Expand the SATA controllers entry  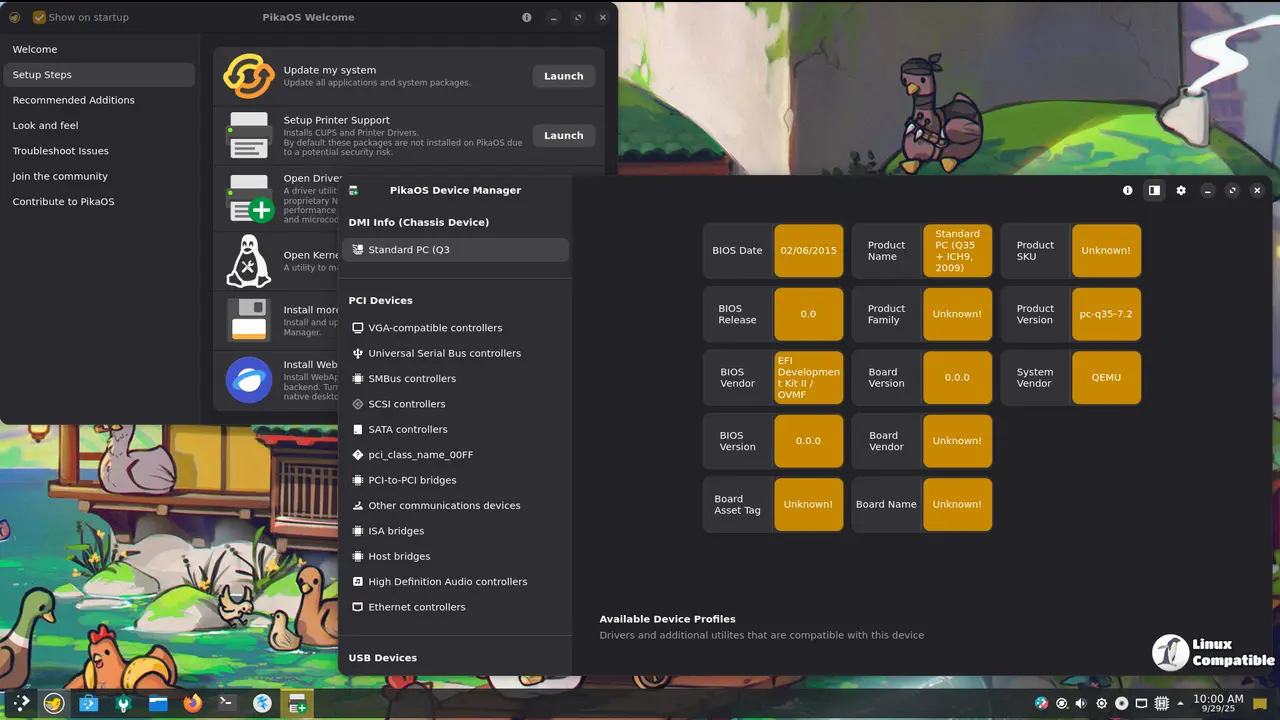(x=407, y=429)
